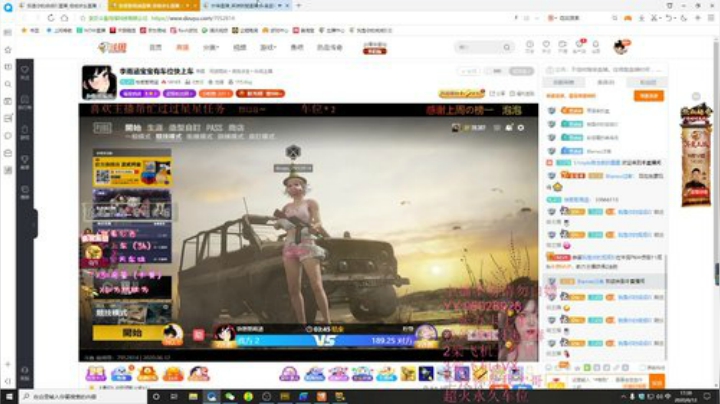Click dark blue starry gift icon
The height and width of the screenshot is (404, 720).
pyautogui.click(x=426, y=374)
